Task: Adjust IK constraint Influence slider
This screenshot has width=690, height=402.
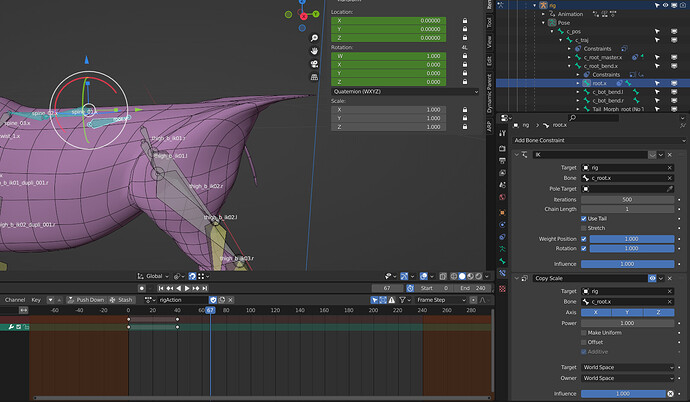Action: pyautogui.click(x=628, y=264)
